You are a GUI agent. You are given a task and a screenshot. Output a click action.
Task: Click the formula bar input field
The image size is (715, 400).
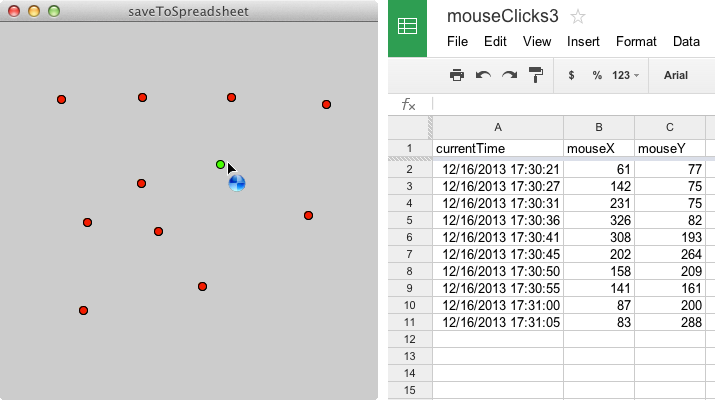coord(570,104)
